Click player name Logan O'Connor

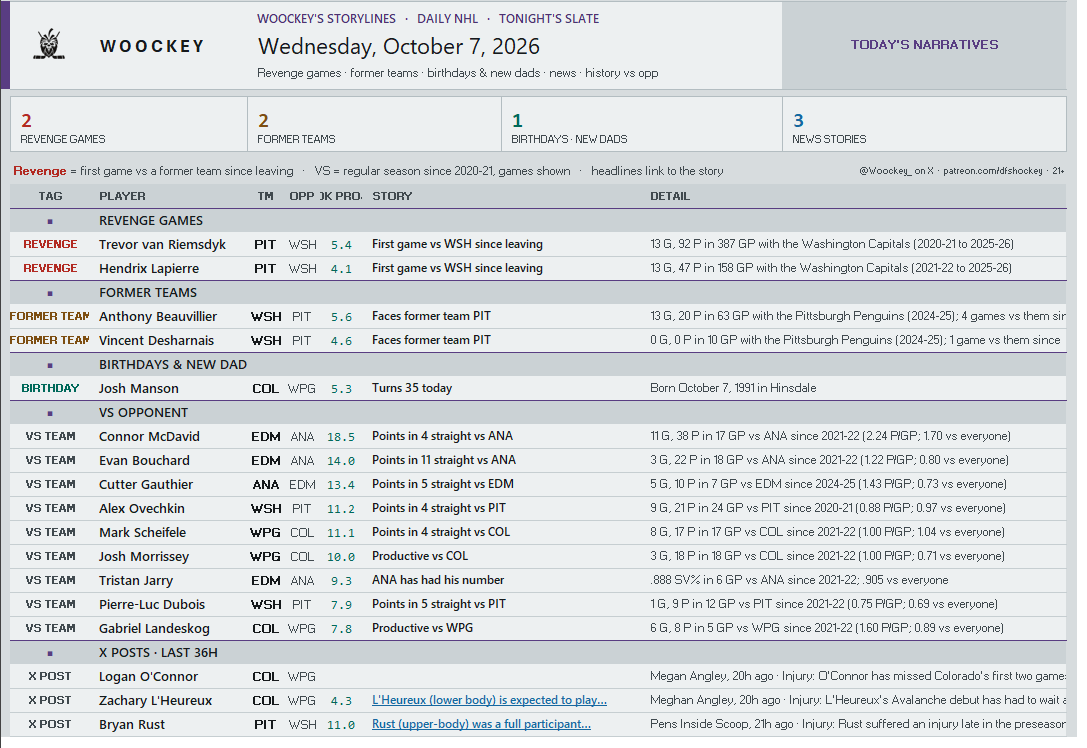pyautogui.click(x=148, y=677)
